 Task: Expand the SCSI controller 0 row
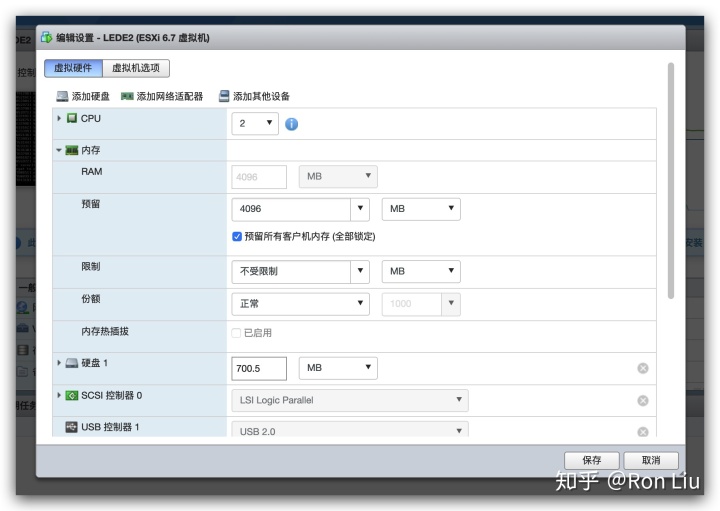pos(59,395)
